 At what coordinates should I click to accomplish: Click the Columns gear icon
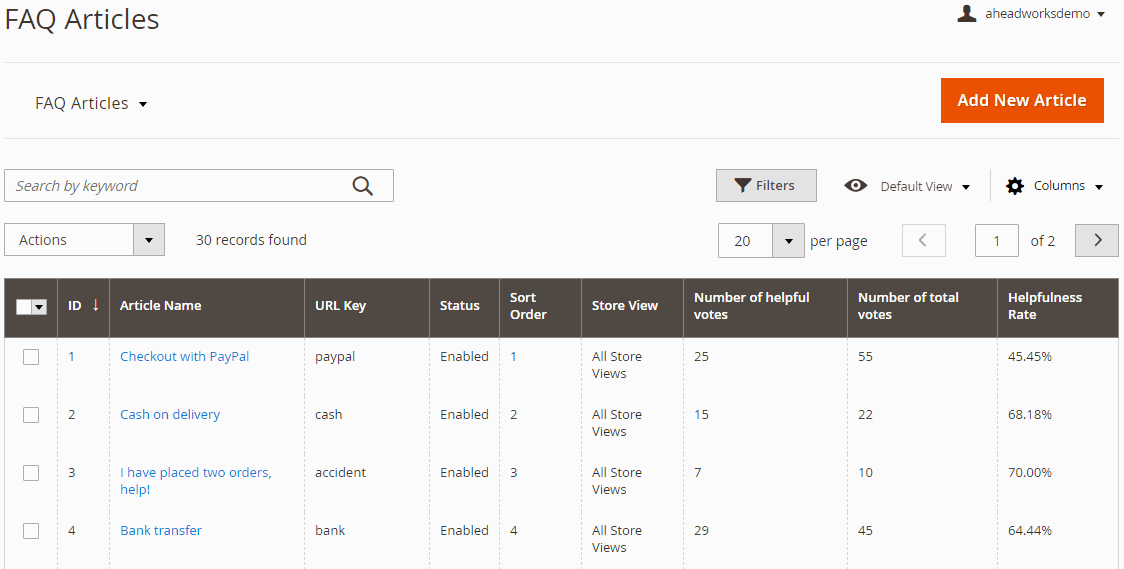pyautogui.click(x=1014, y=186)
